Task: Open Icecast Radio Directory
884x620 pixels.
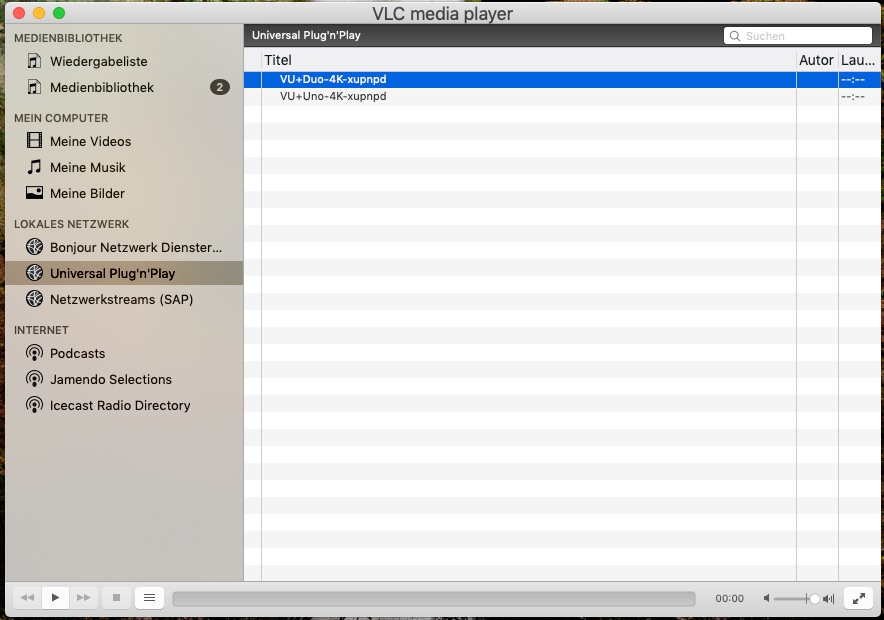Action: point(119,405)
